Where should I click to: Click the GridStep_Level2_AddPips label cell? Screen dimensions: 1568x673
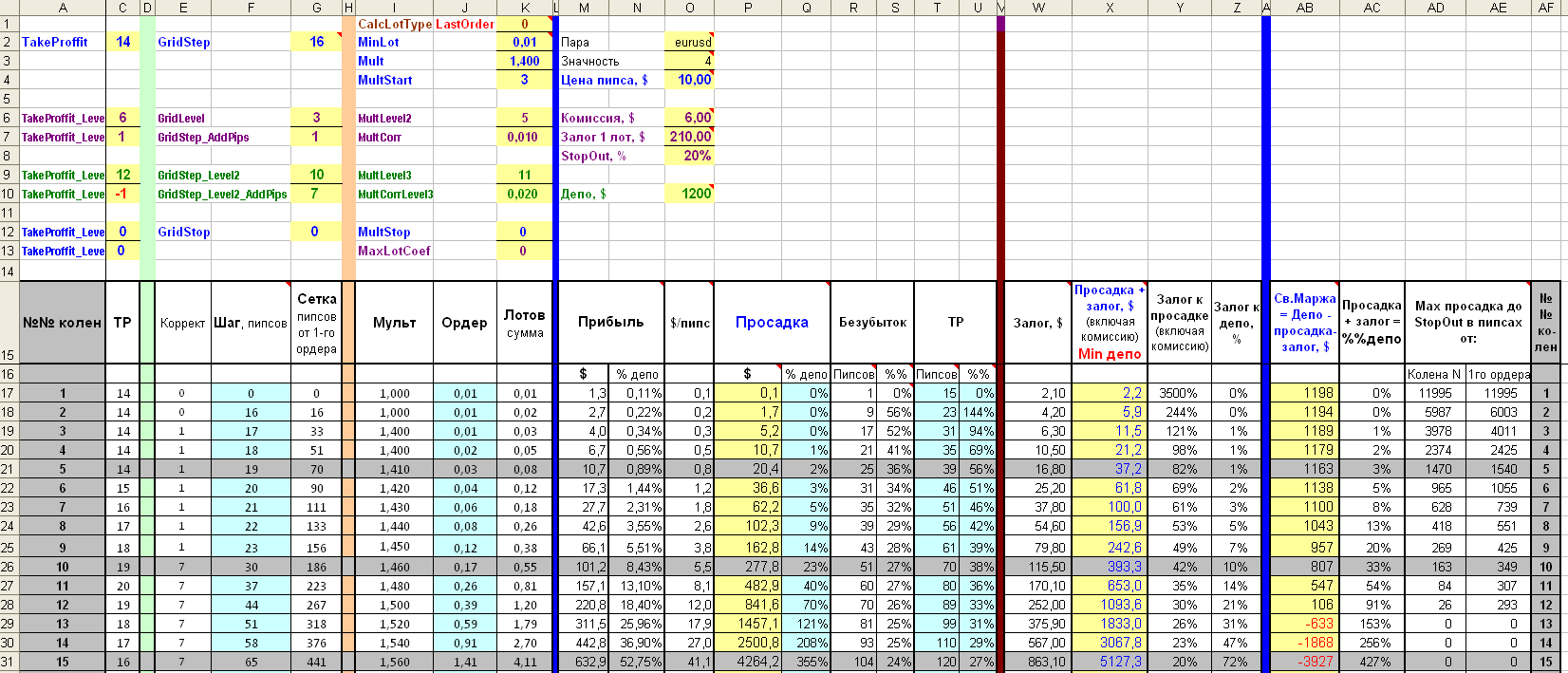point(222,195)
